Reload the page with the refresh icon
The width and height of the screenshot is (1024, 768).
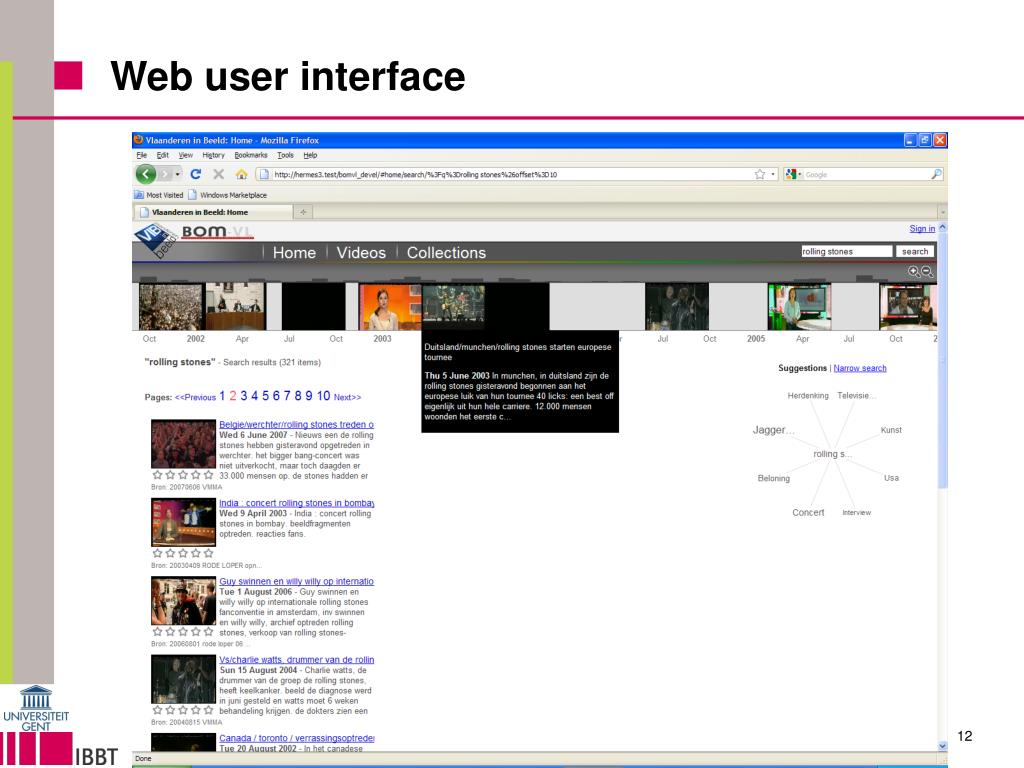coord(195,174)
